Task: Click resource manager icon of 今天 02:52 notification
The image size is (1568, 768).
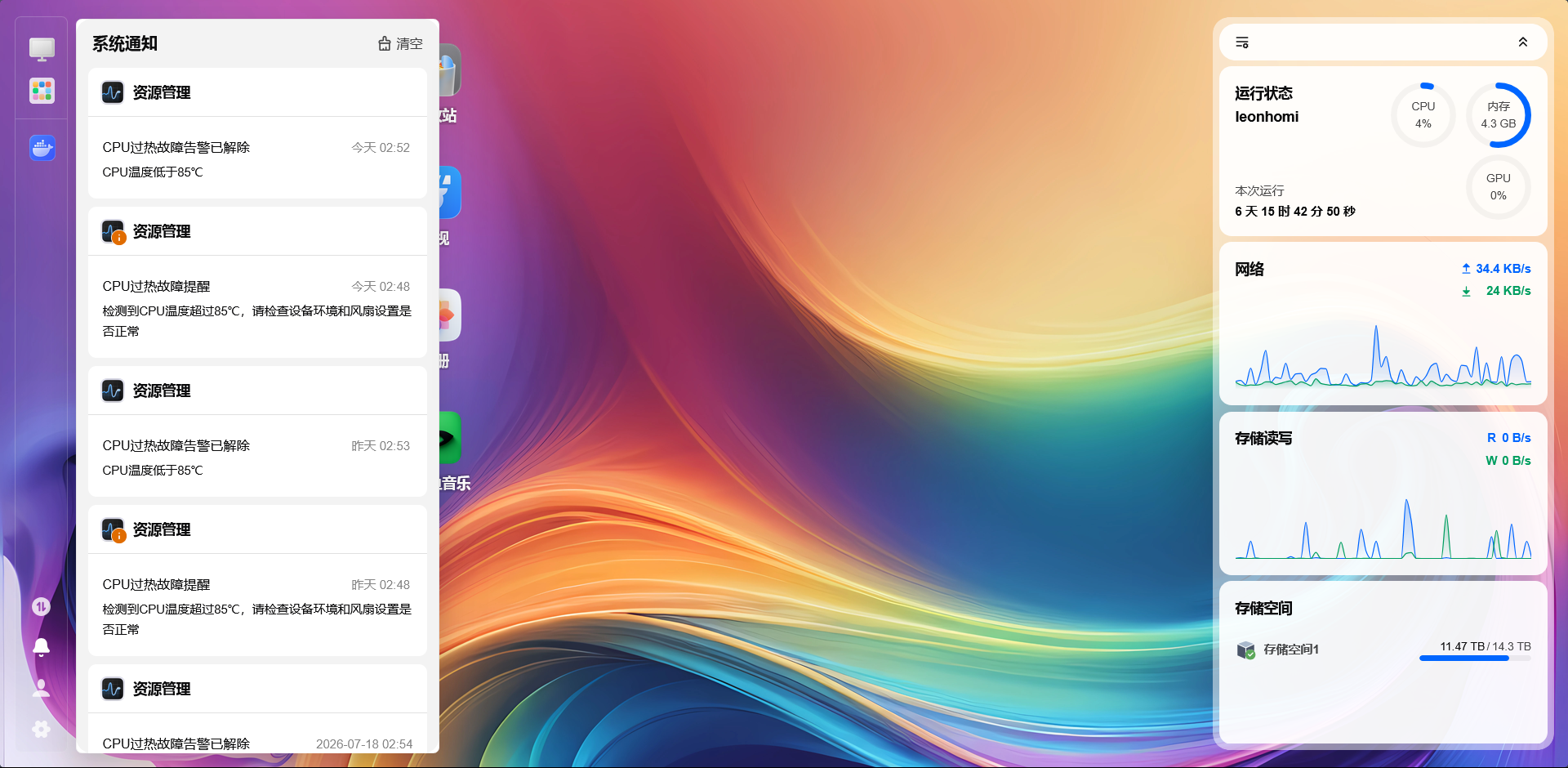Action: click(113, 92)
